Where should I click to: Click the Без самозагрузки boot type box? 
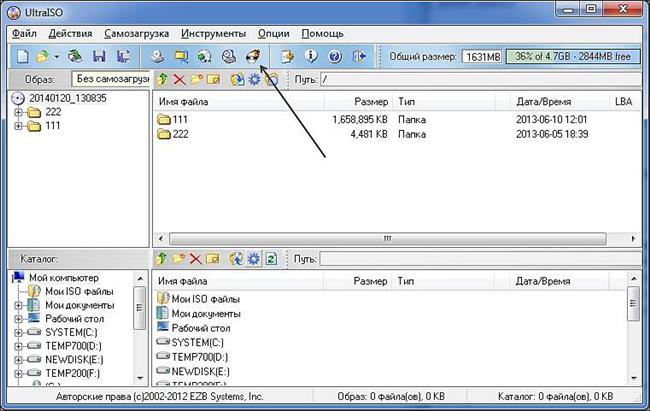pyautogui.click(x=111, y=79)
